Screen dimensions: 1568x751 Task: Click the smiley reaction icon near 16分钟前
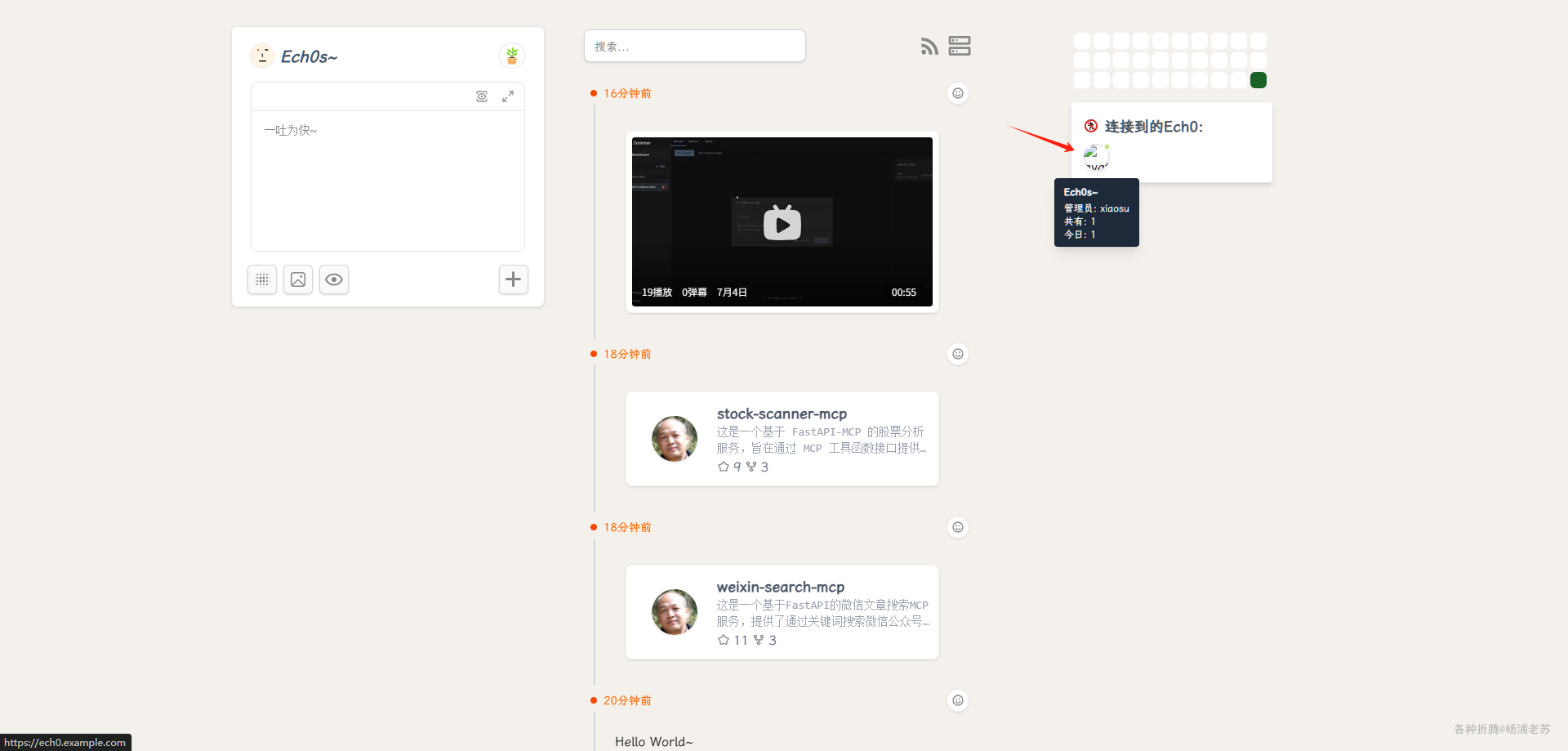tap(957, 93)
